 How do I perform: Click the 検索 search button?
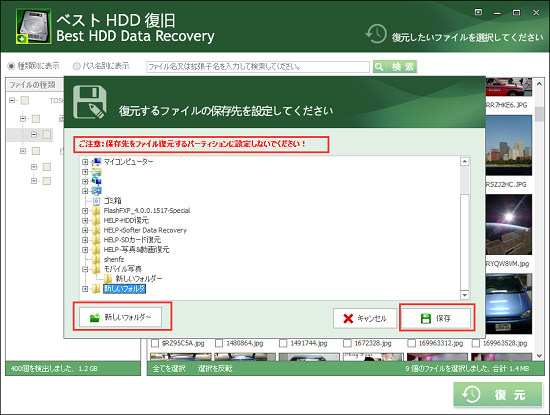[395, 66]
